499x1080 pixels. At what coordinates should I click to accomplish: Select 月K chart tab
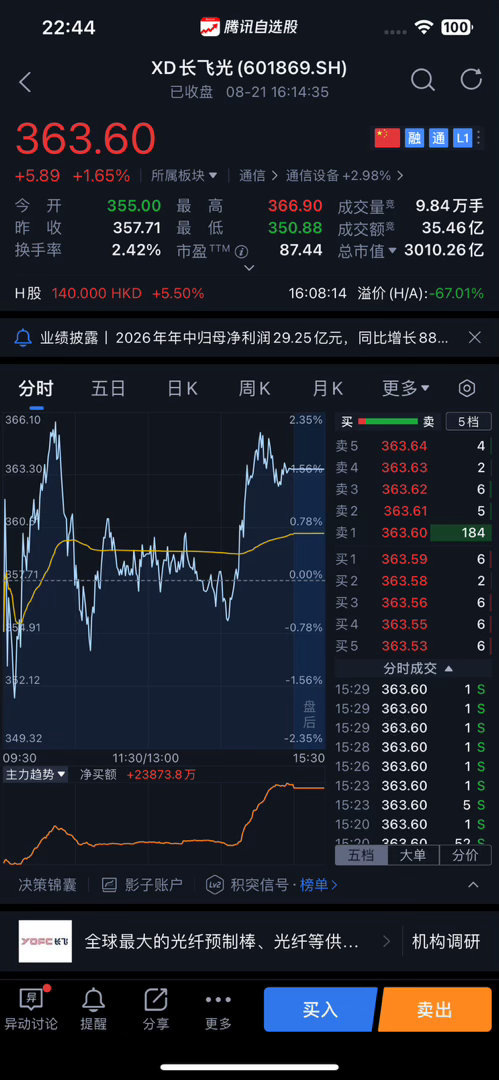(x=327, y=388)
